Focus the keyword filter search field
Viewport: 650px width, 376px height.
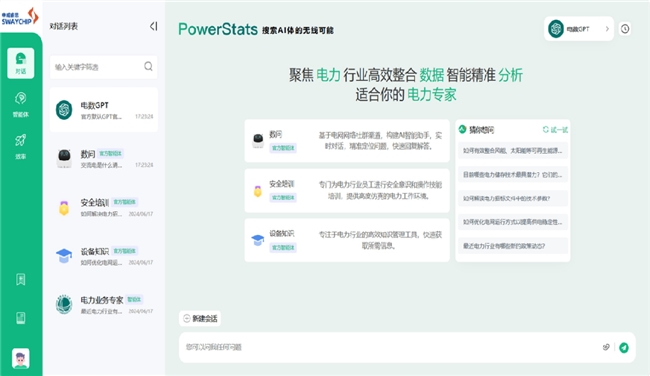point(104,67)
